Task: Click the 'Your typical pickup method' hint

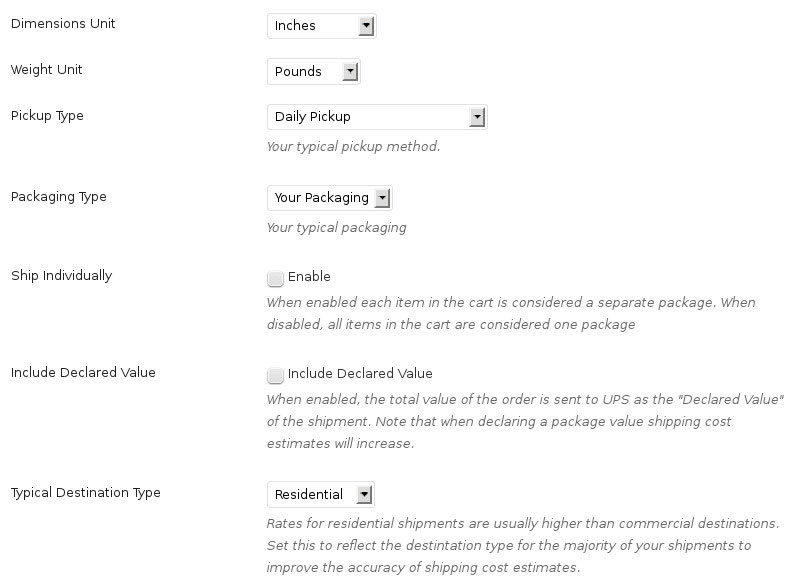Action: tap(353, 147)
